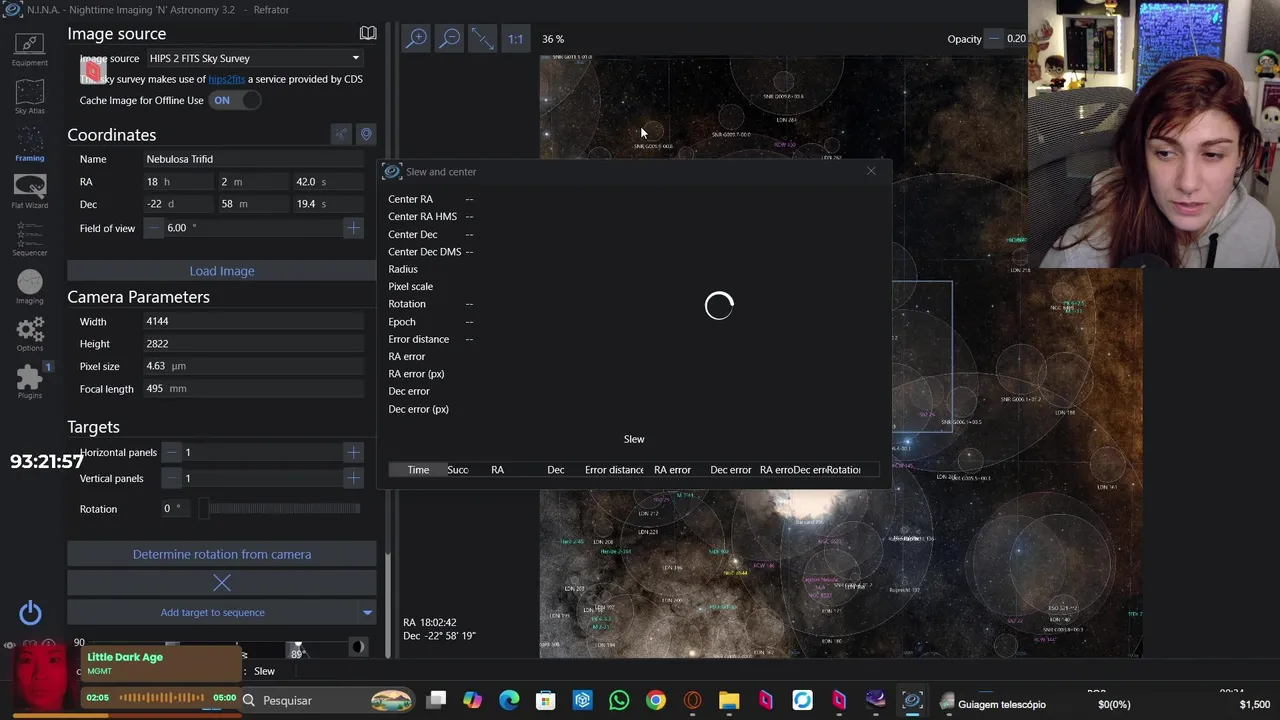Click the Load Image button
Screen dimensions: 1280x720
(222, 271)
